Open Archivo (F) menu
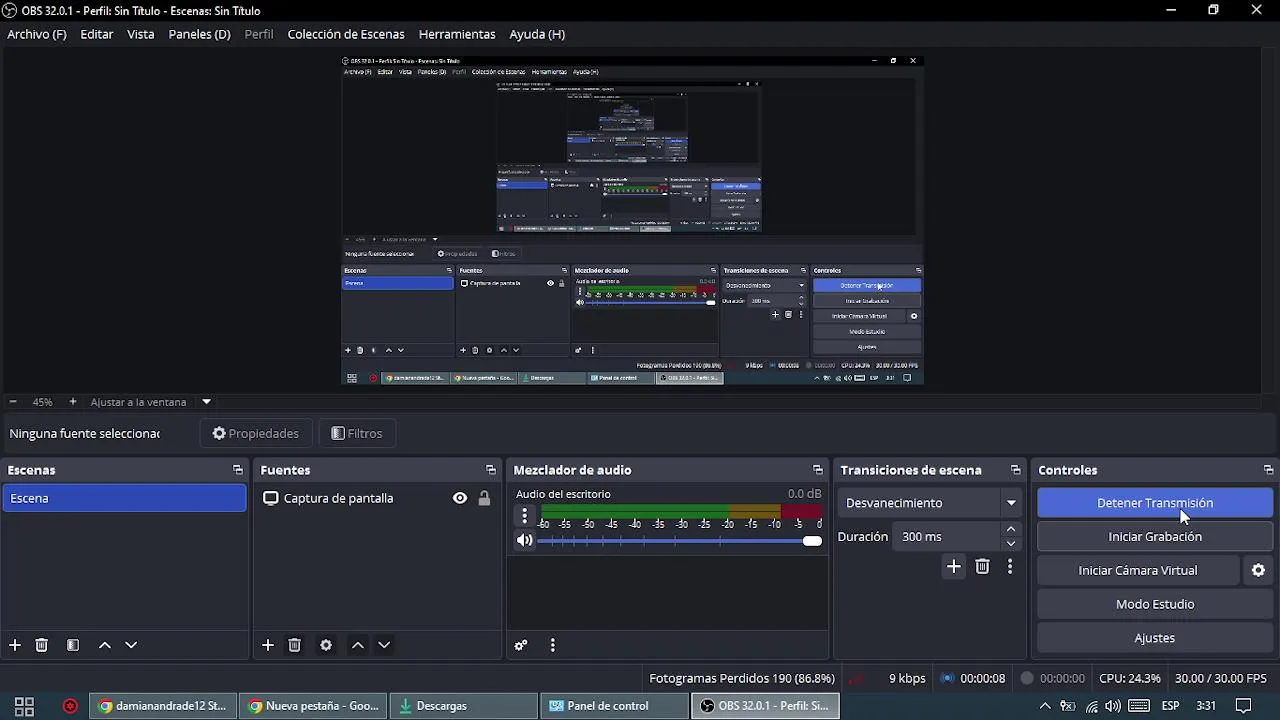 [37, 34]
